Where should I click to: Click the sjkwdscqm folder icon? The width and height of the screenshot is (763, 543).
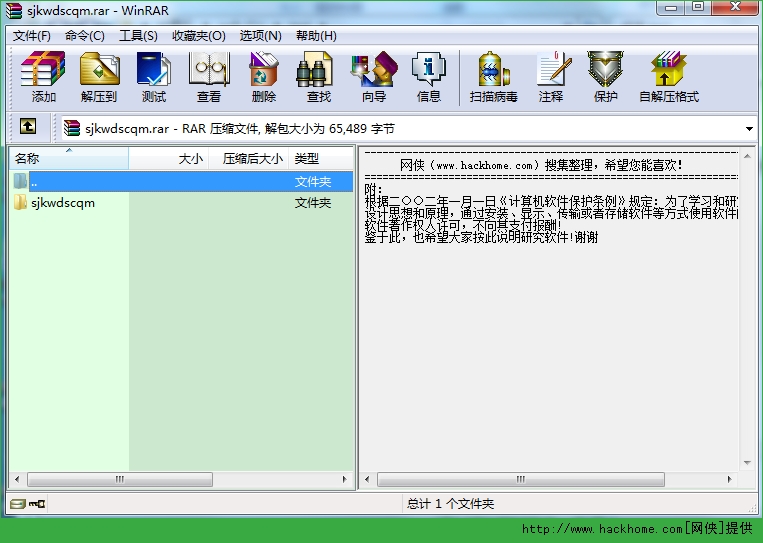tap(20, 202)
